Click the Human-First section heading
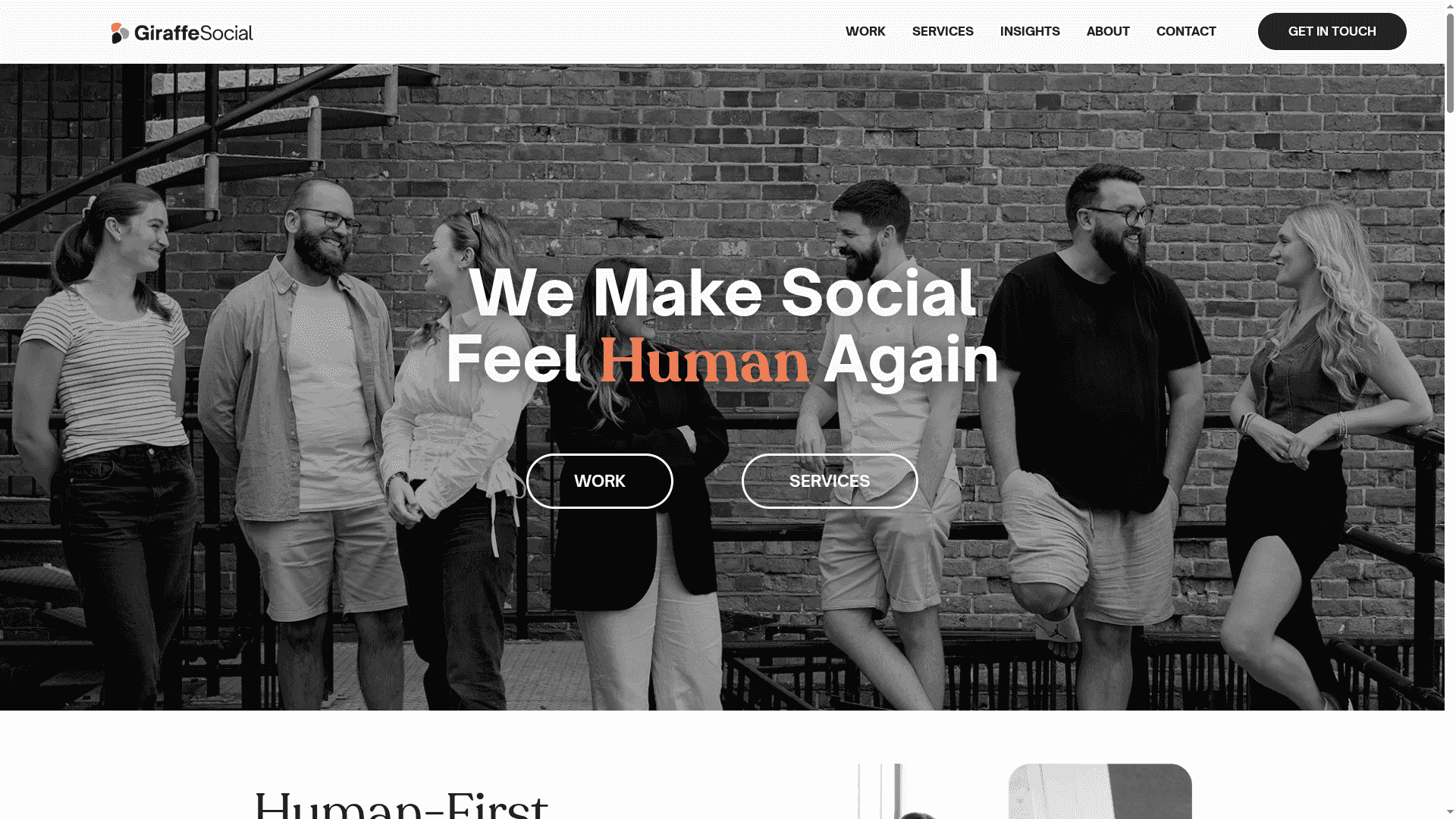The width and height of the screenshot is (1456, 819). (x=401, y=804)
